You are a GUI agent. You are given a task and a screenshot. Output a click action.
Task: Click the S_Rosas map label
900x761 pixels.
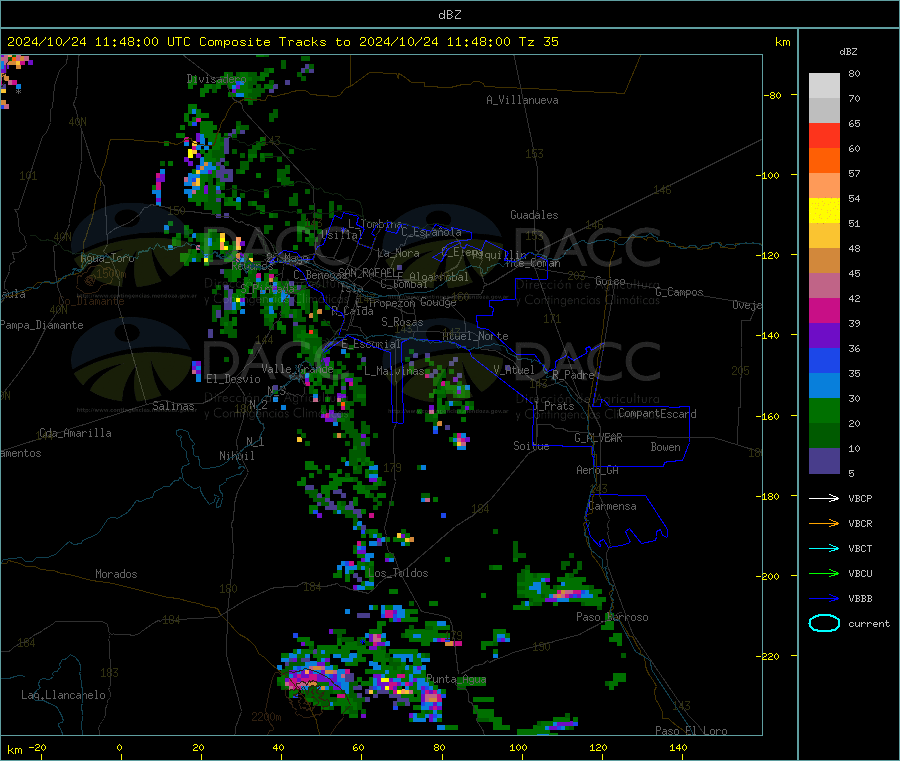[x=402, y=322]
